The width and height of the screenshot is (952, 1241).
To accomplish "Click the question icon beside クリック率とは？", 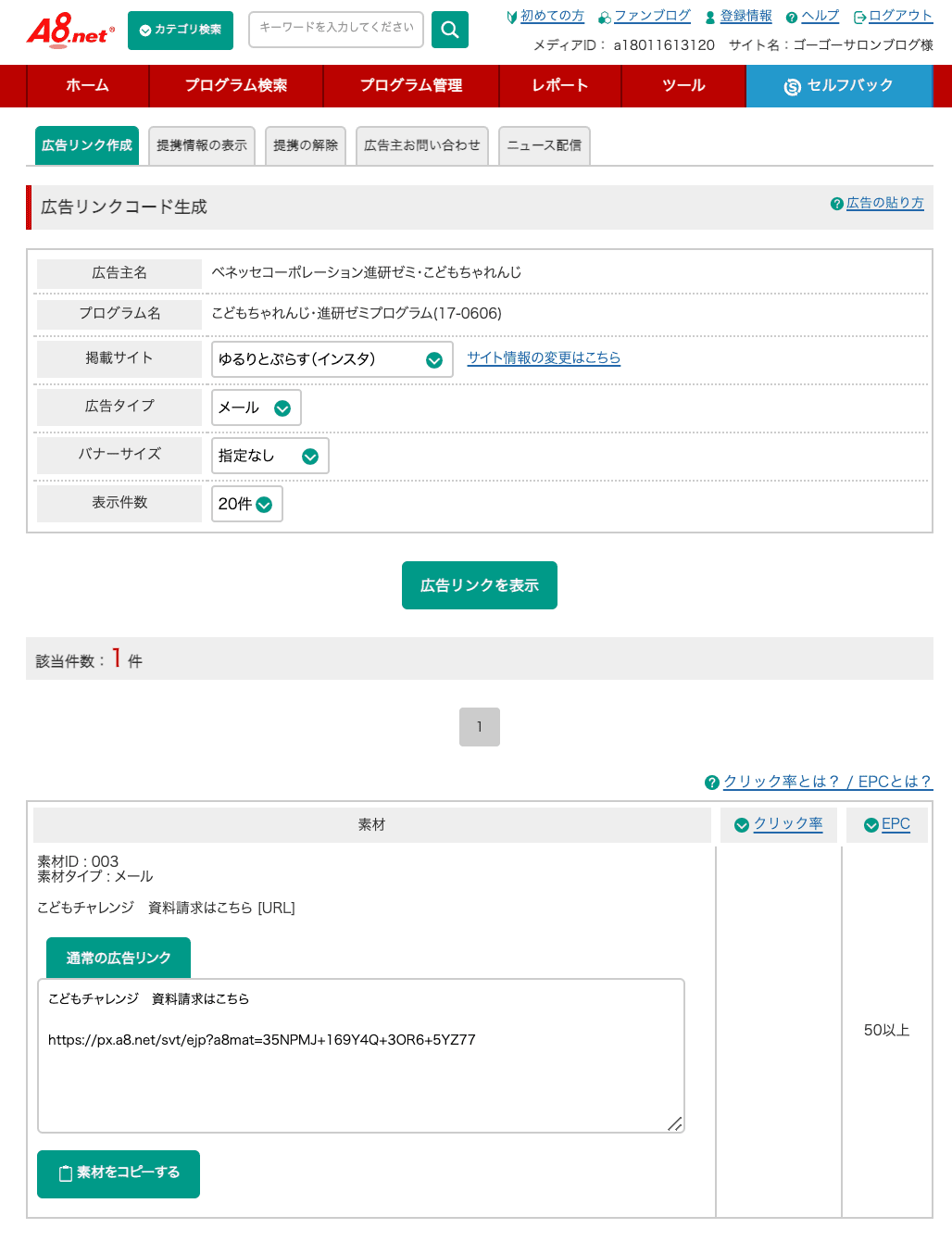I will click(712, 783).
